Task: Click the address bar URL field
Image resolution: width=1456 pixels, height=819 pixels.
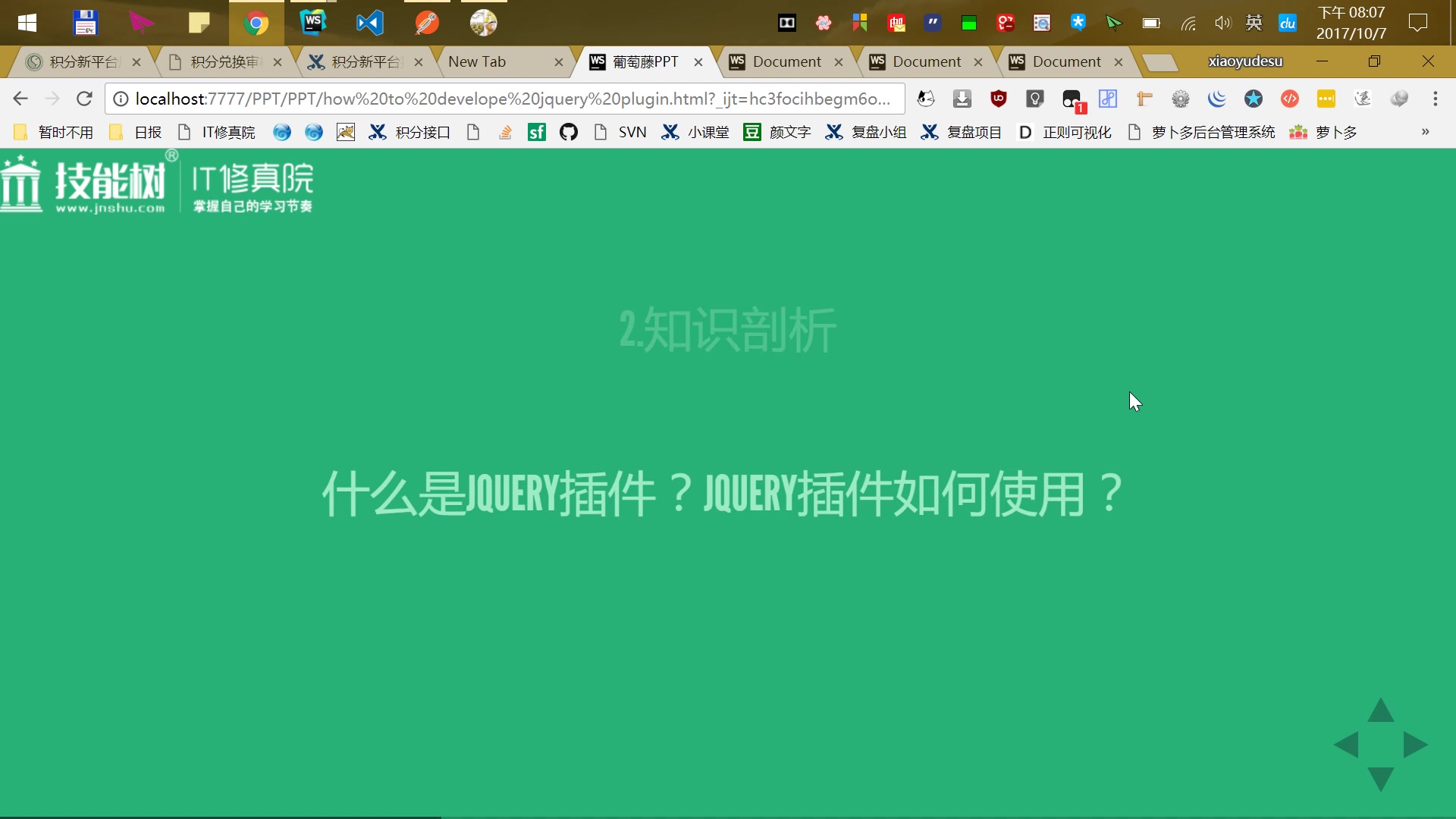Action: point(511,98)
